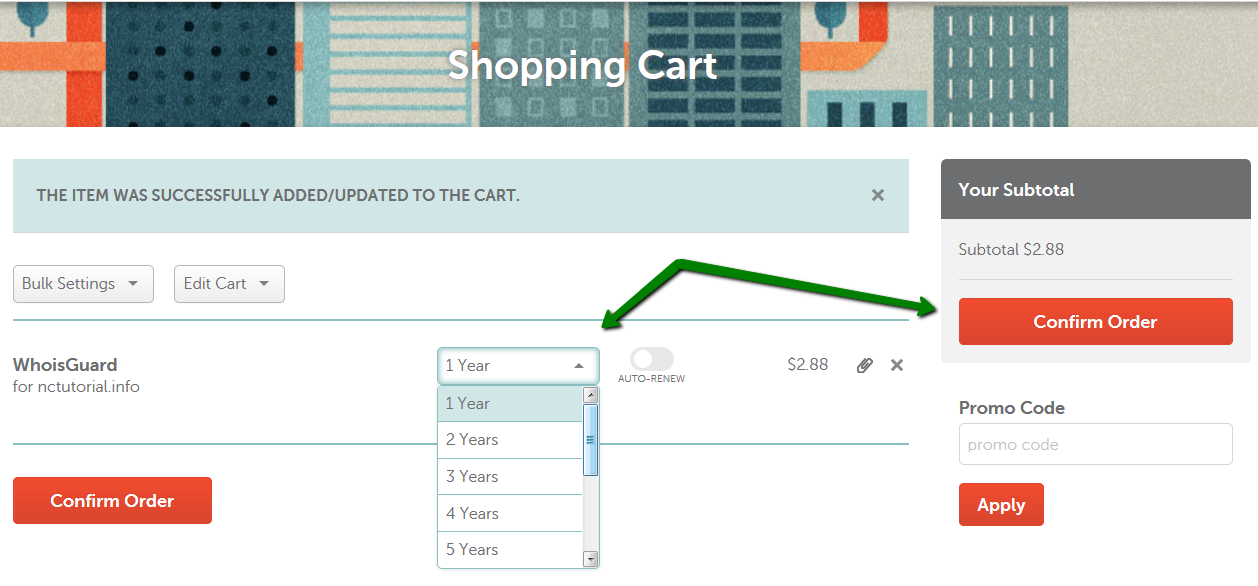
Task: Toggle the Auto-Renew switch
Action: point(652,359)
